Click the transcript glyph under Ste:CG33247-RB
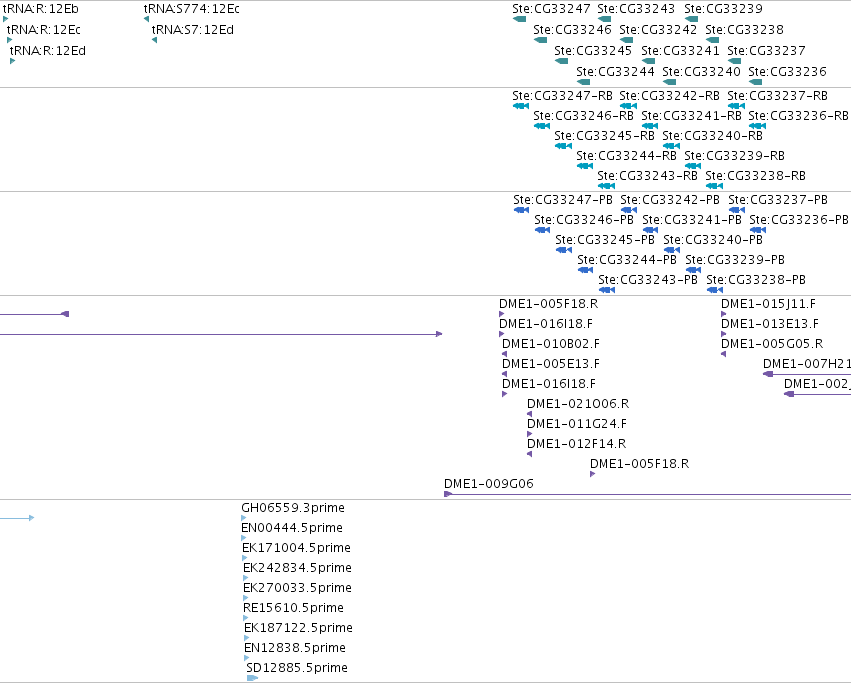This screenshot has width=851, height=683. [x=521, y=106]
